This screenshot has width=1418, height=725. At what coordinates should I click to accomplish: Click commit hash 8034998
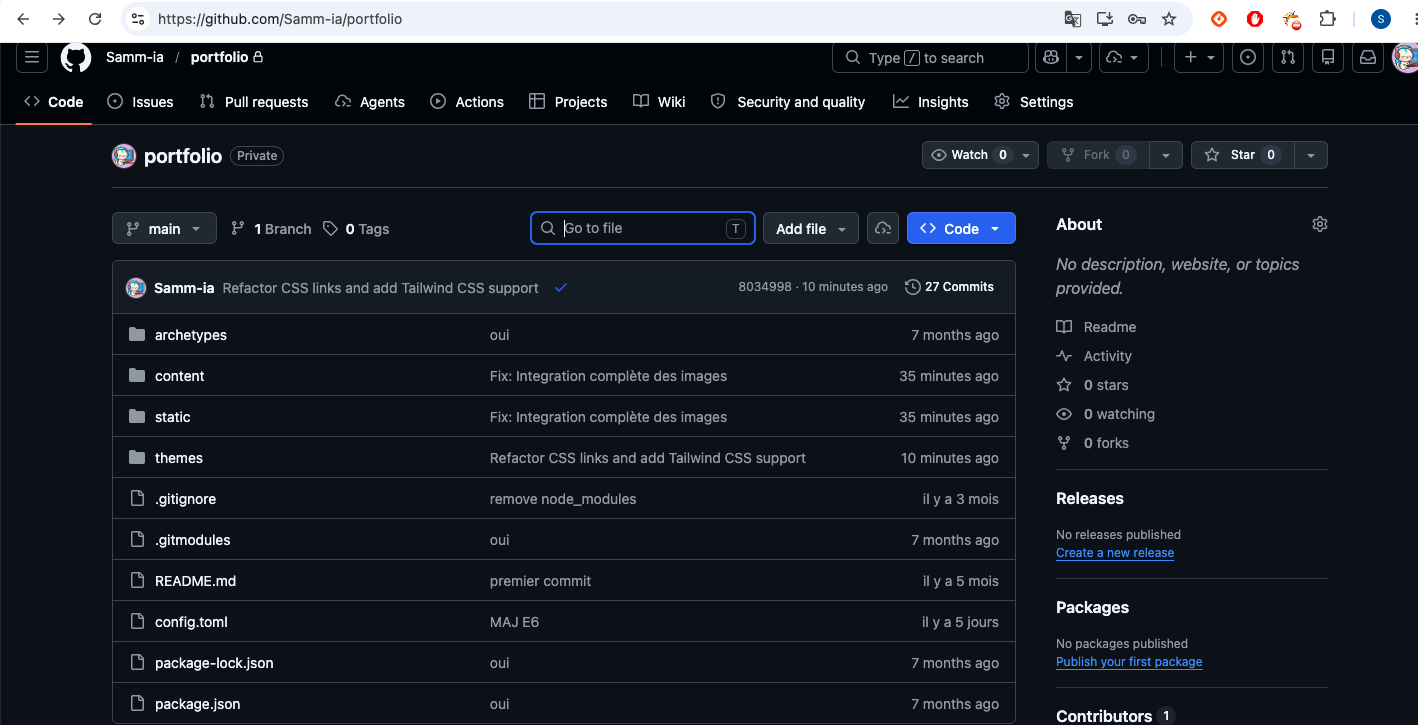(765, 287)
